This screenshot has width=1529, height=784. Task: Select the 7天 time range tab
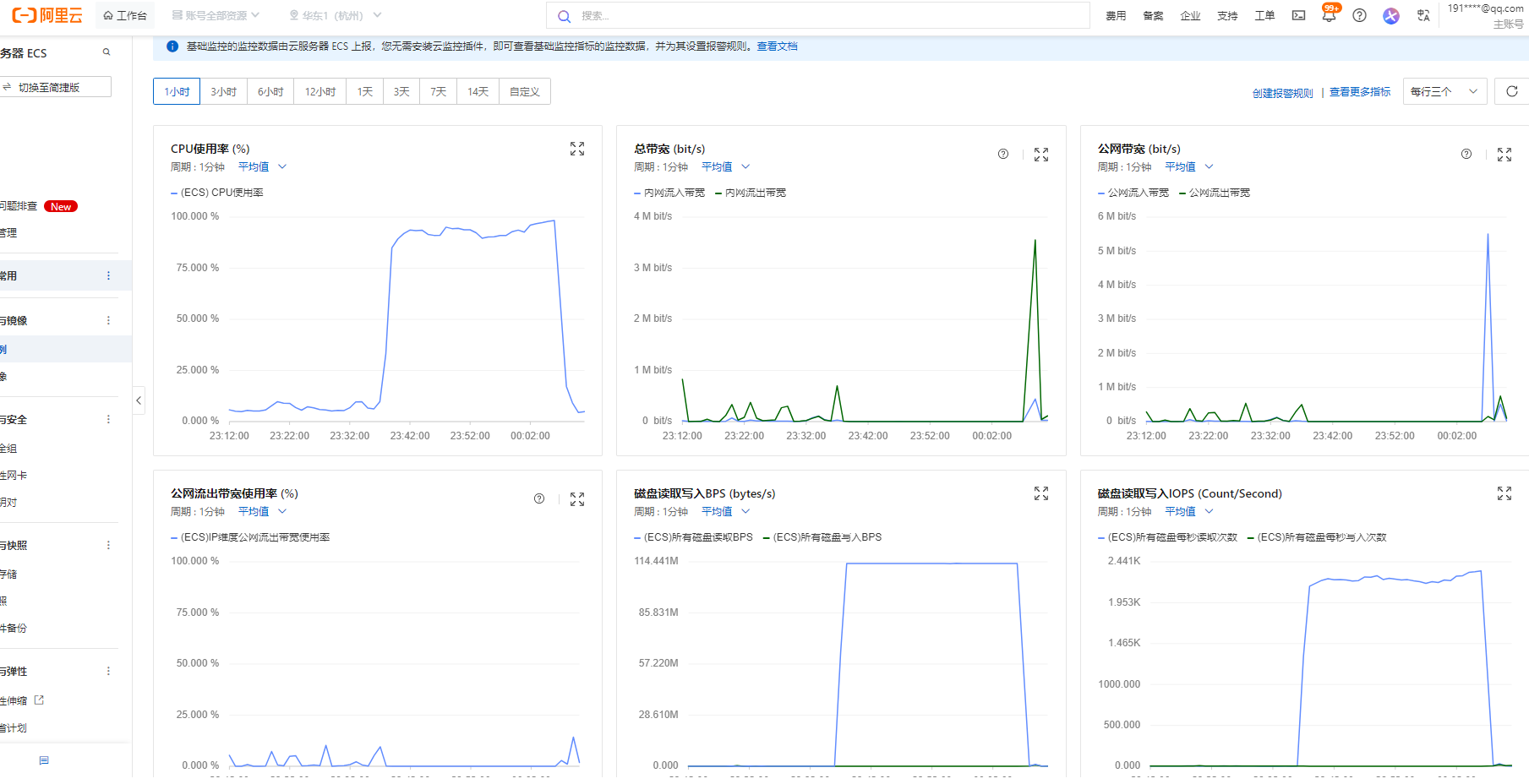438,91
